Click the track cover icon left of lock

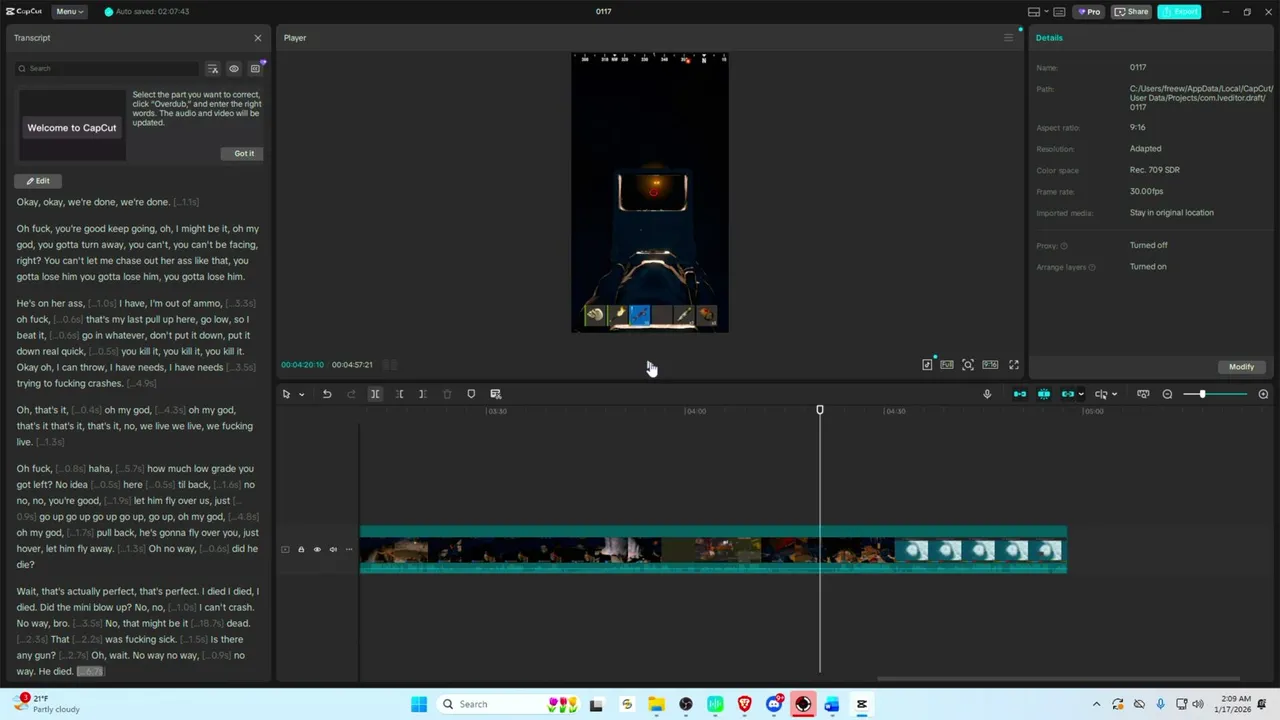coord(285,549)
